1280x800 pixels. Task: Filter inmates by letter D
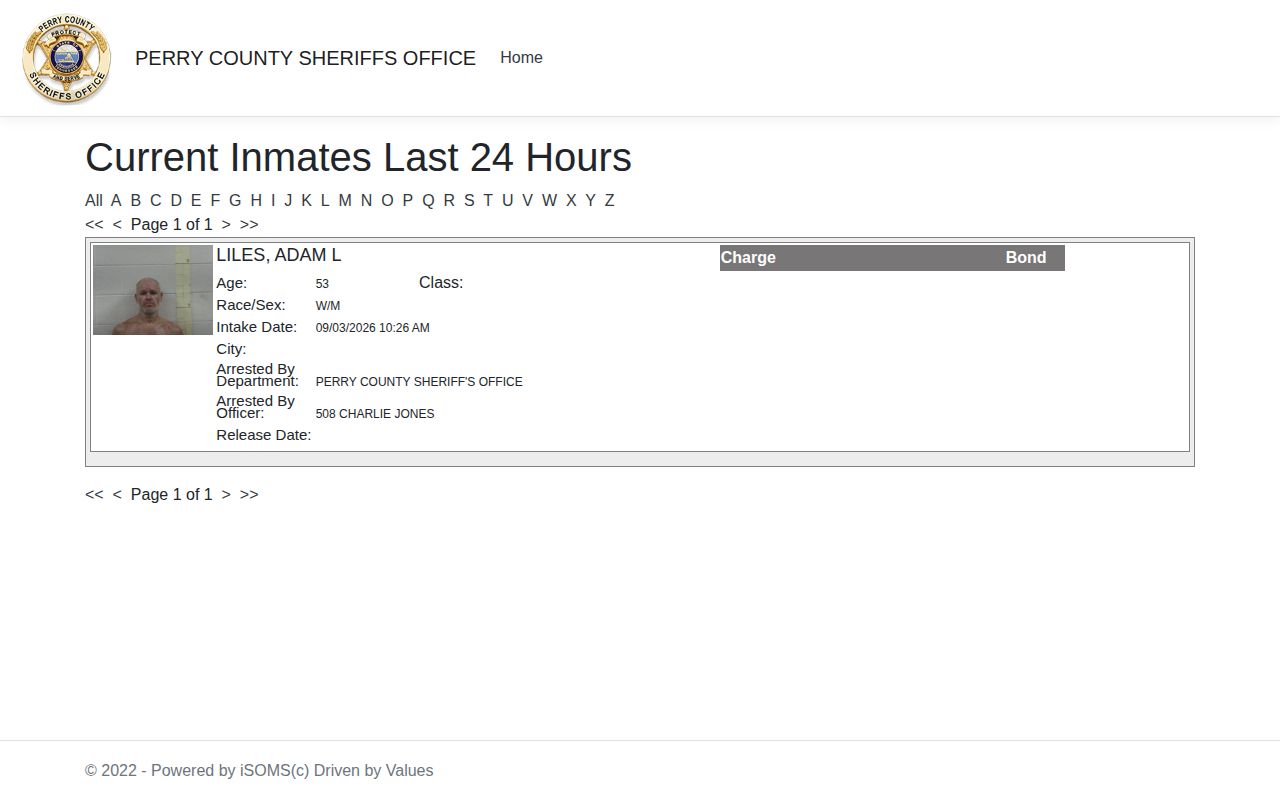point(176,200)
